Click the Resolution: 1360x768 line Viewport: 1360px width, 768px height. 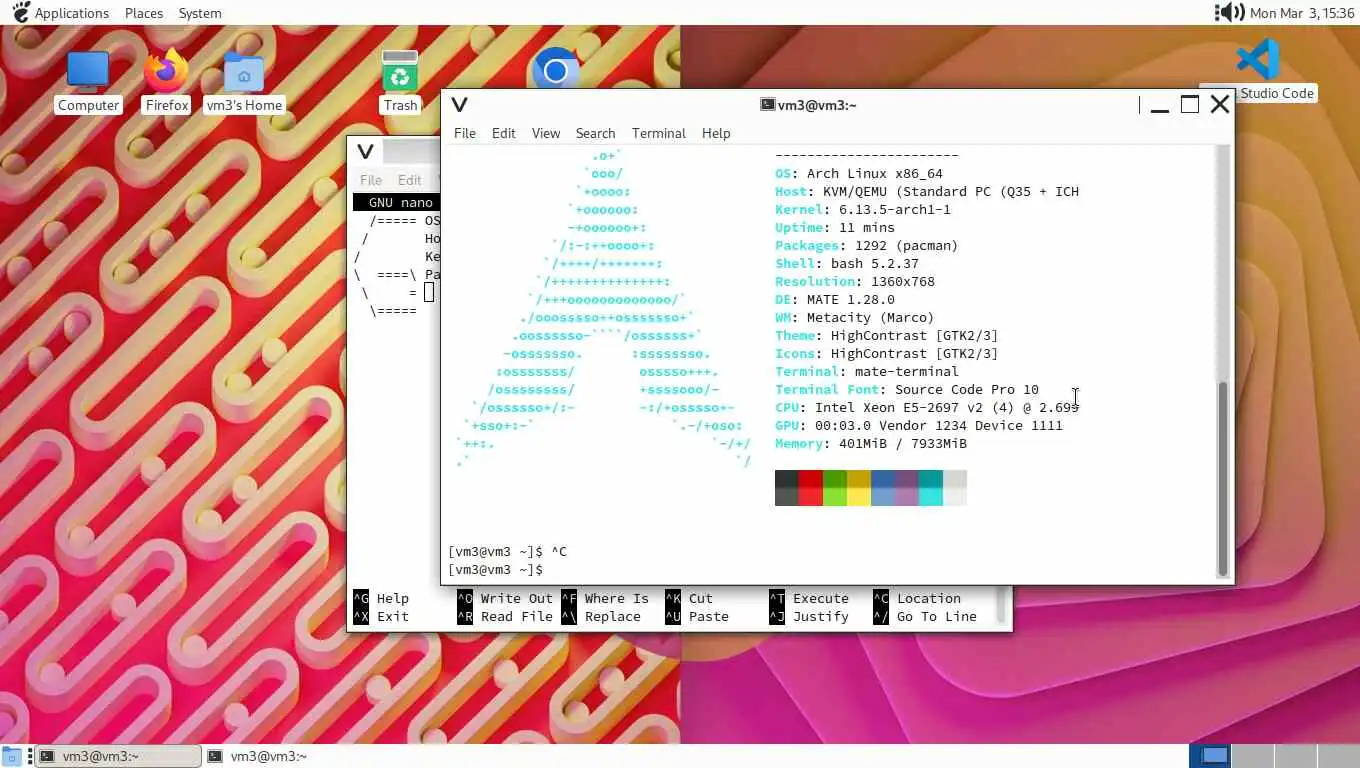pos(855,282)
